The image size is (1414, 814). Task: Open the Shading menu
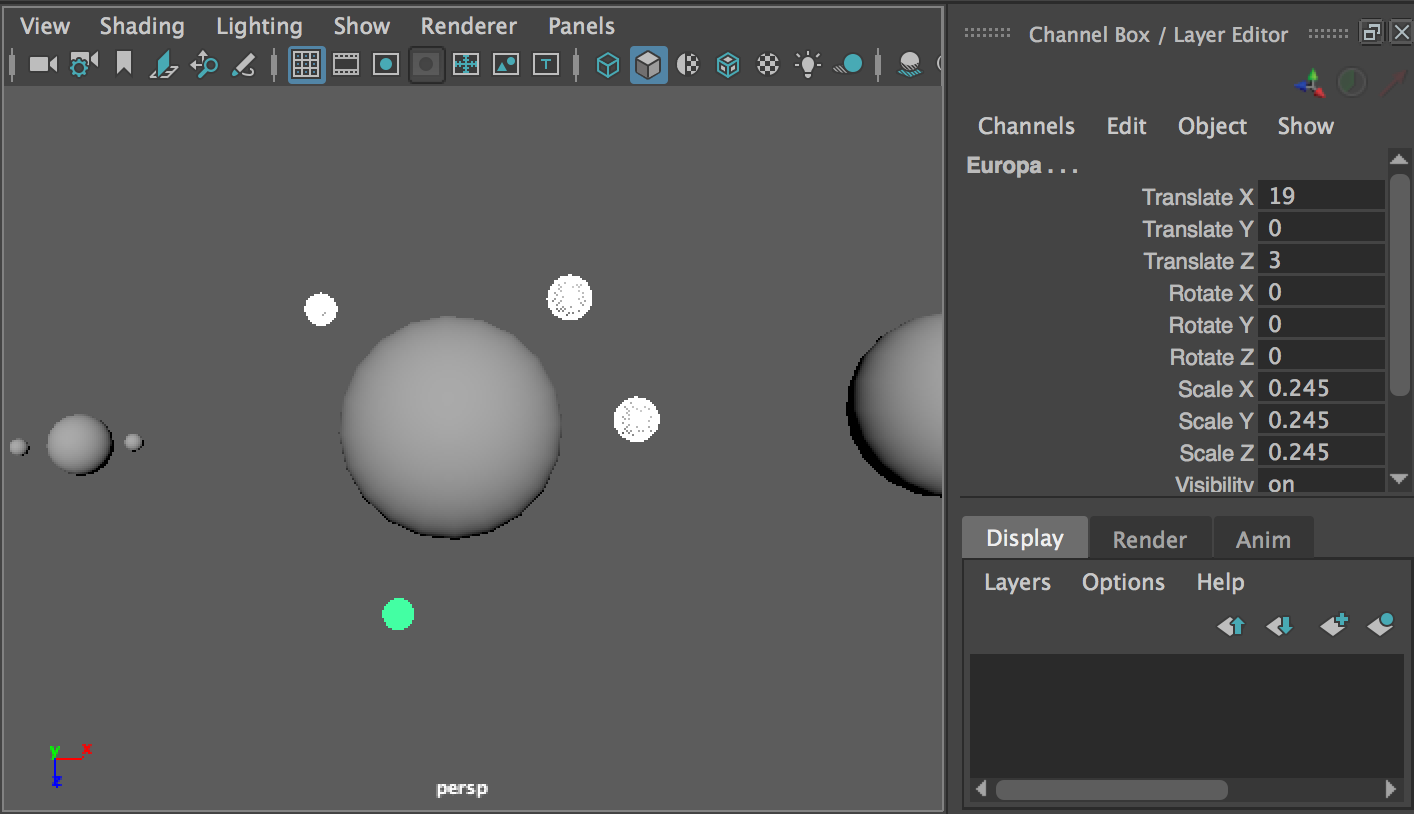click(141, 25)
